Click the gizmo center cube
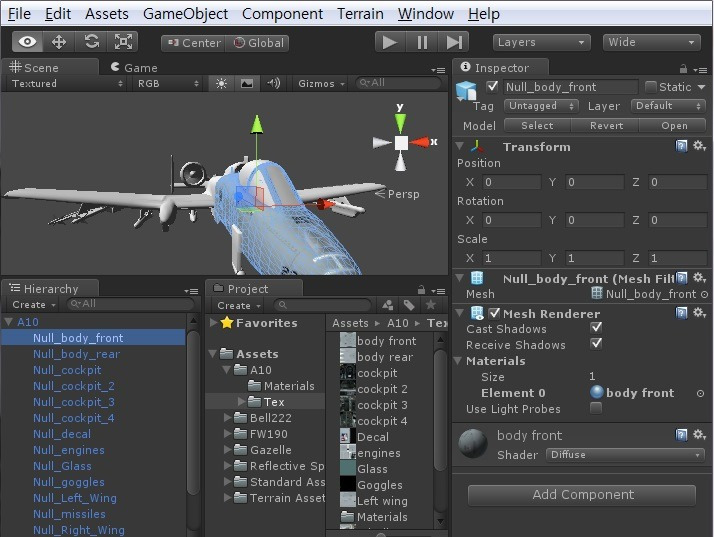714x537 pixels. click(401, 143)
